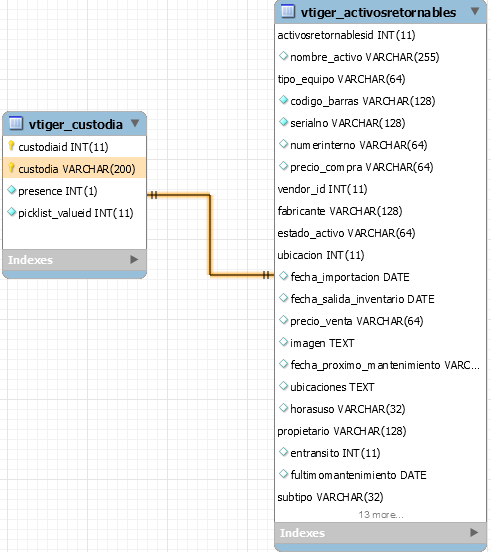Select the propietario VARCHAR(128) column

click(x=342, y=431)
